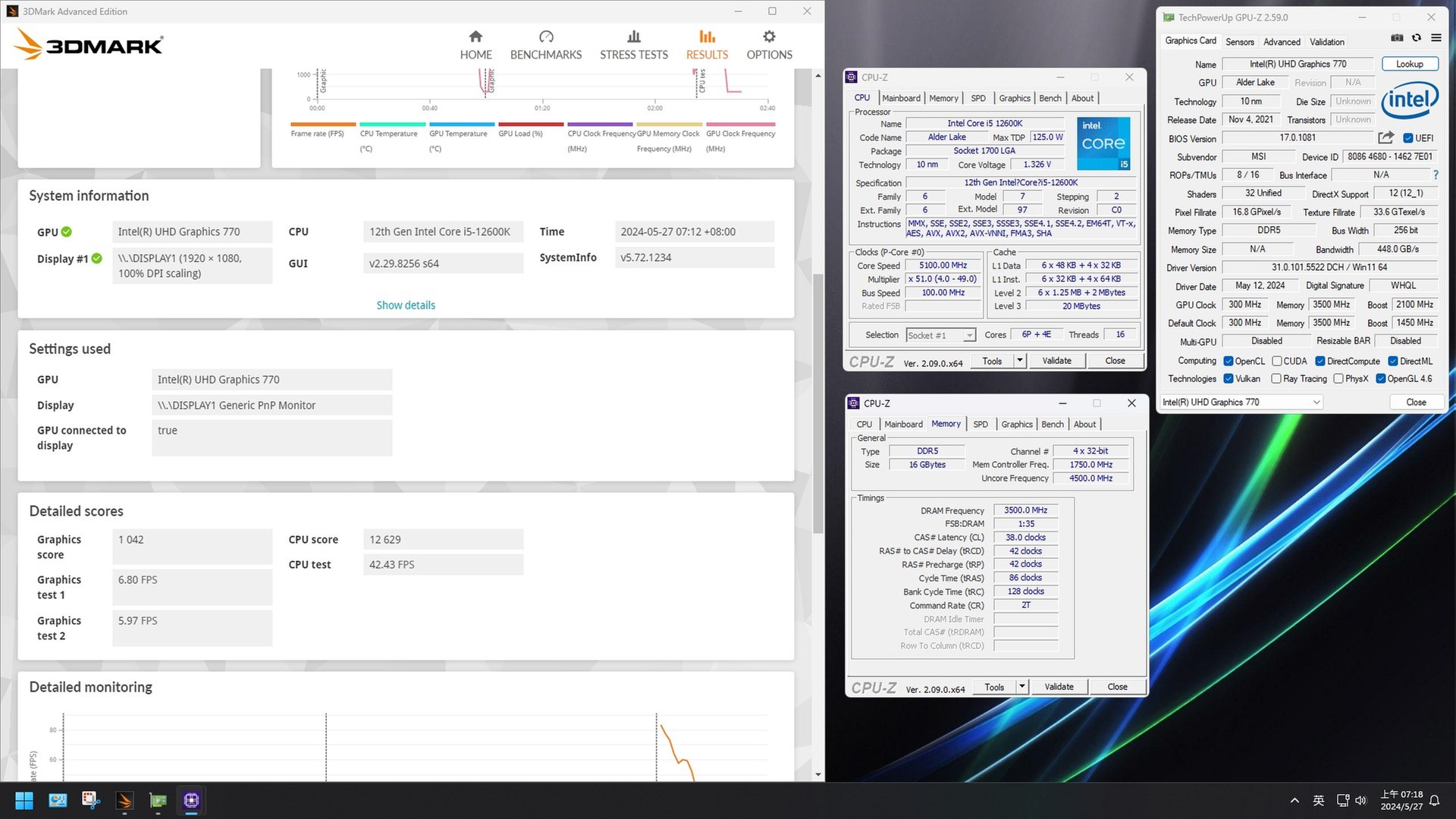Open the 3DMark Results section
The width and height of the screenshot is (1456, 819).
coord(707,45)
